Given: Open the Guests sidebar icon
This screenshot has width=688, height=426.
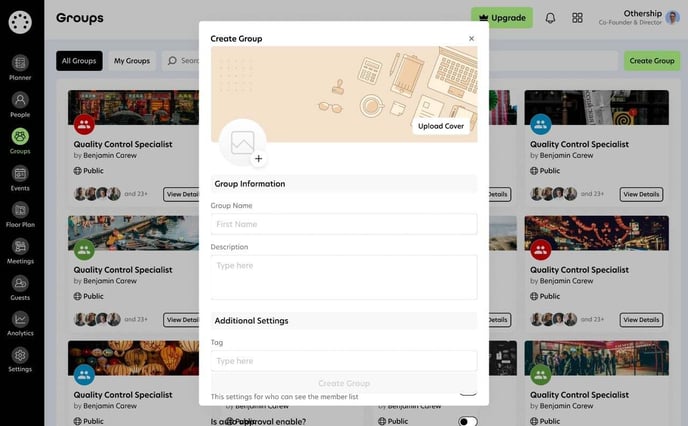Looking at the screenshot, I should [x=20, y=283].
